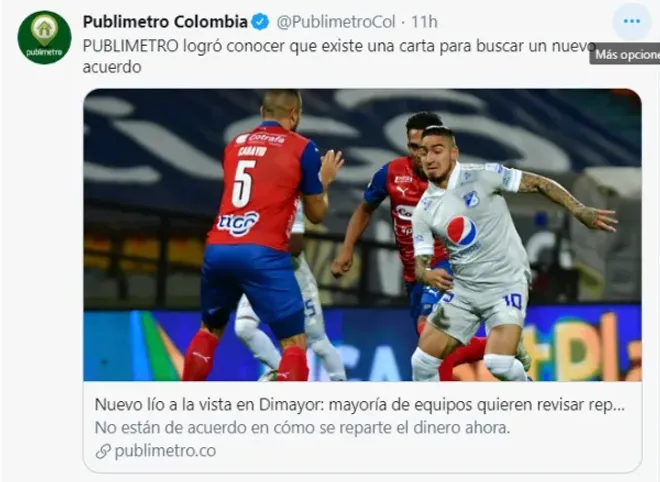This screenshot has height=482, width=660.
Task: Click the Pepsi logo on the white jersey
Action: click(461, 231)
